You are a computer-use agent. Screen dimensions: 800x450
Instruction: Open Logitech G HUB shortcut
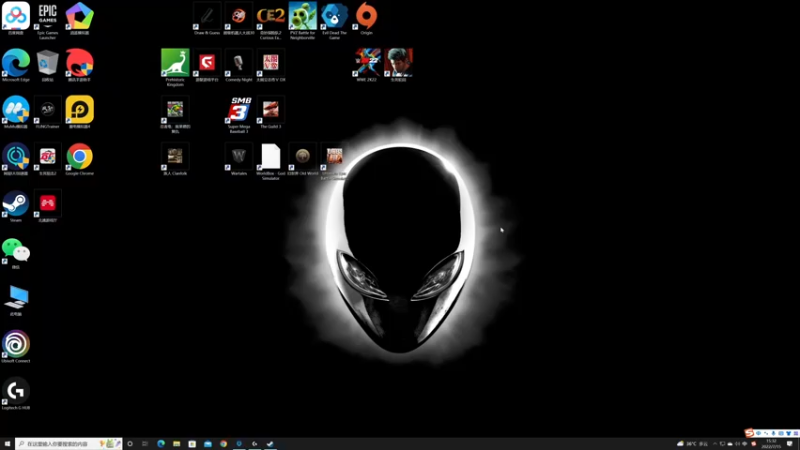point(16,394)
